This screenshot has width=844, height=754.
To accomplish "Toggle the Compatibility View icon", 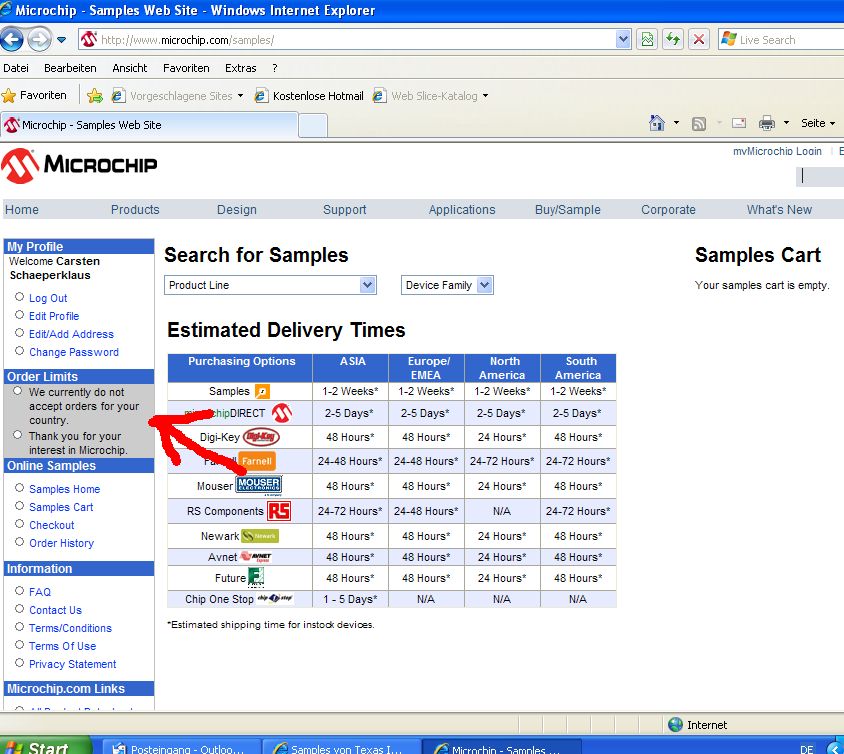I will click(648, 39).
